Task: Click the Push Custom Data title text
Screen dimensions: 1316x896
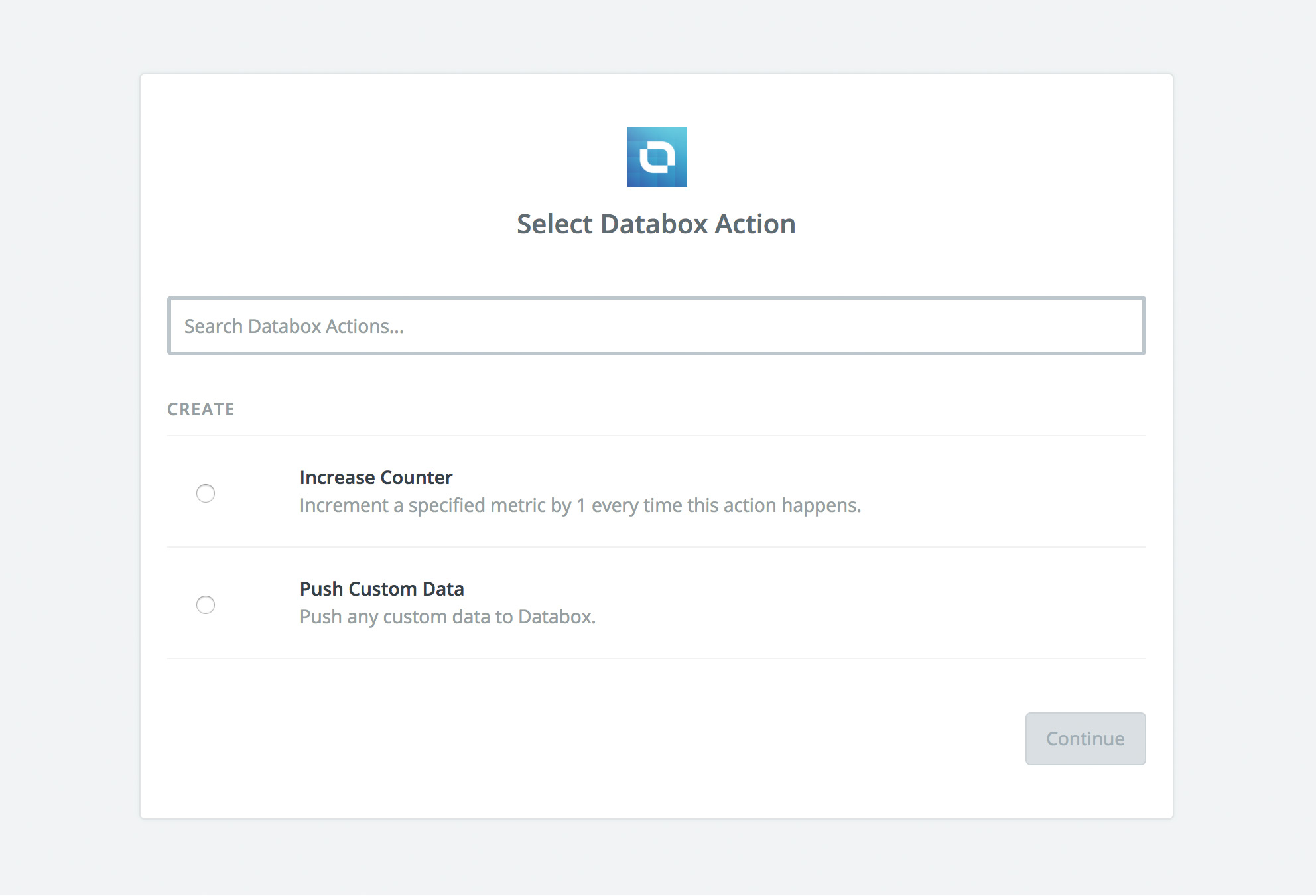Action: point(381,589)
